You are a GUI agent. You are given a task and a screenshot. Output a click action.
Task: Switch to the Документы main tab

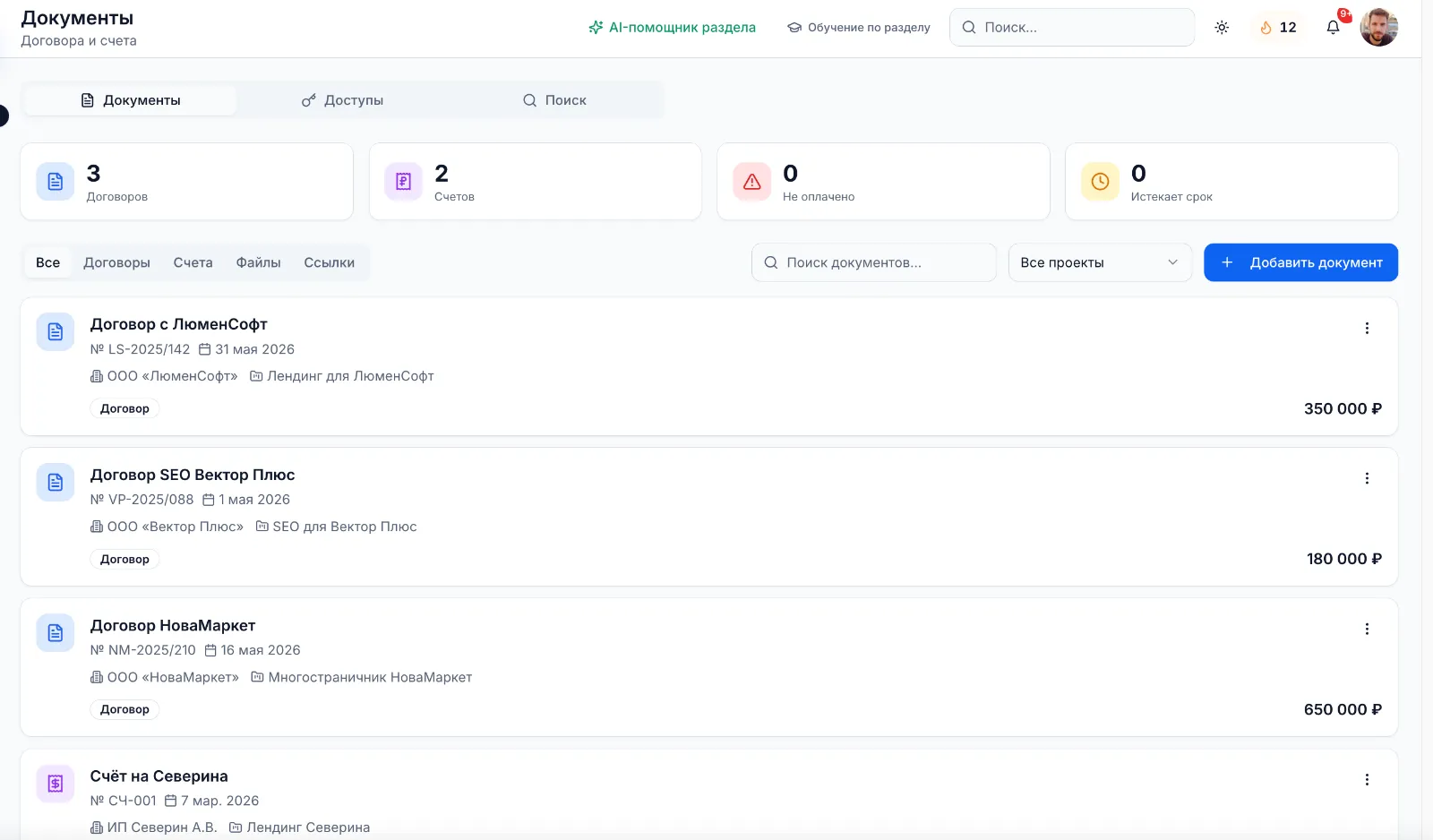[131, 100]
